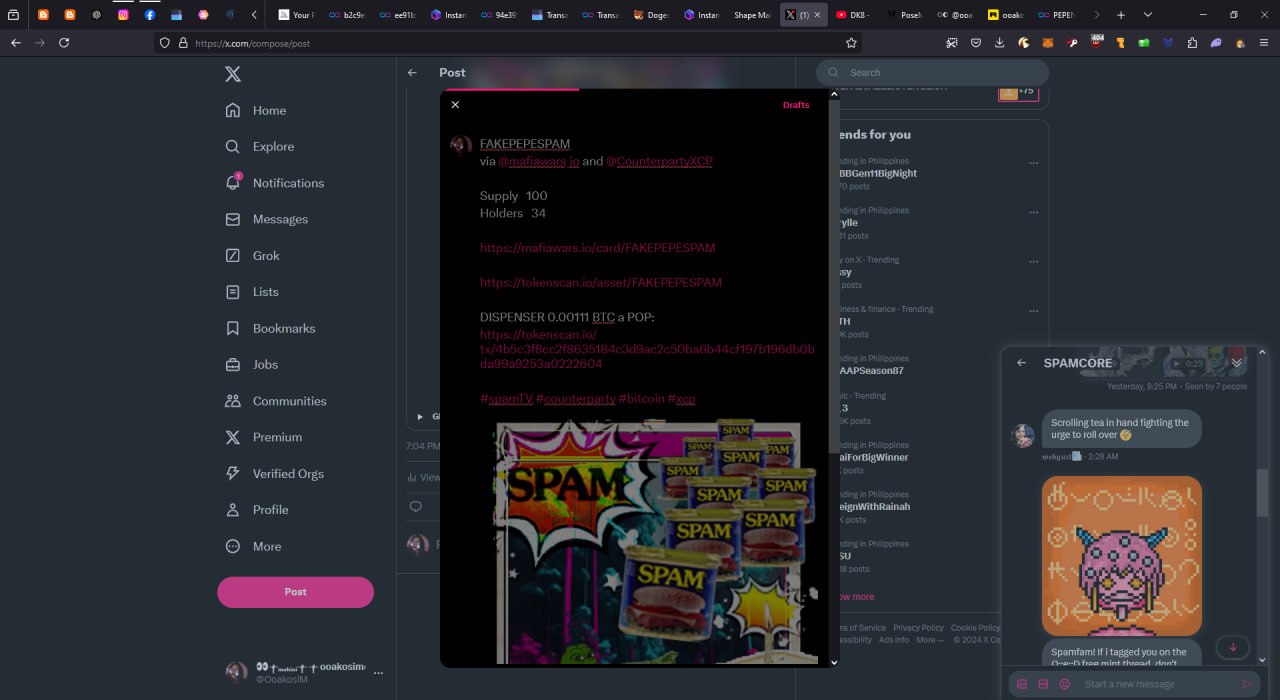
Task: Switch to the DK8 YouTube tab
Action: tap(855, 15)
